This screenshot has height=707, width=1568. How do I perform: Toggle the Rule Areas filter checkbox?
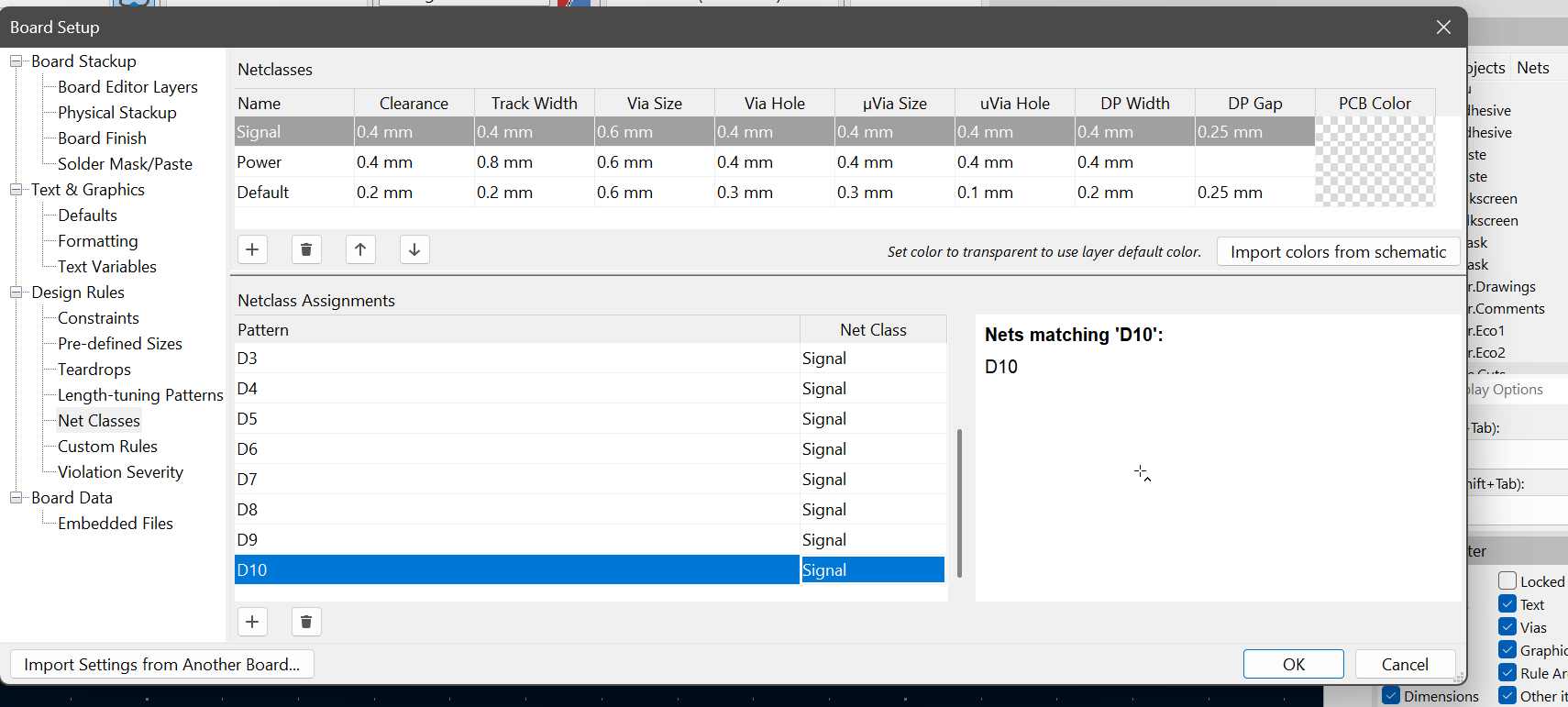1507,672
